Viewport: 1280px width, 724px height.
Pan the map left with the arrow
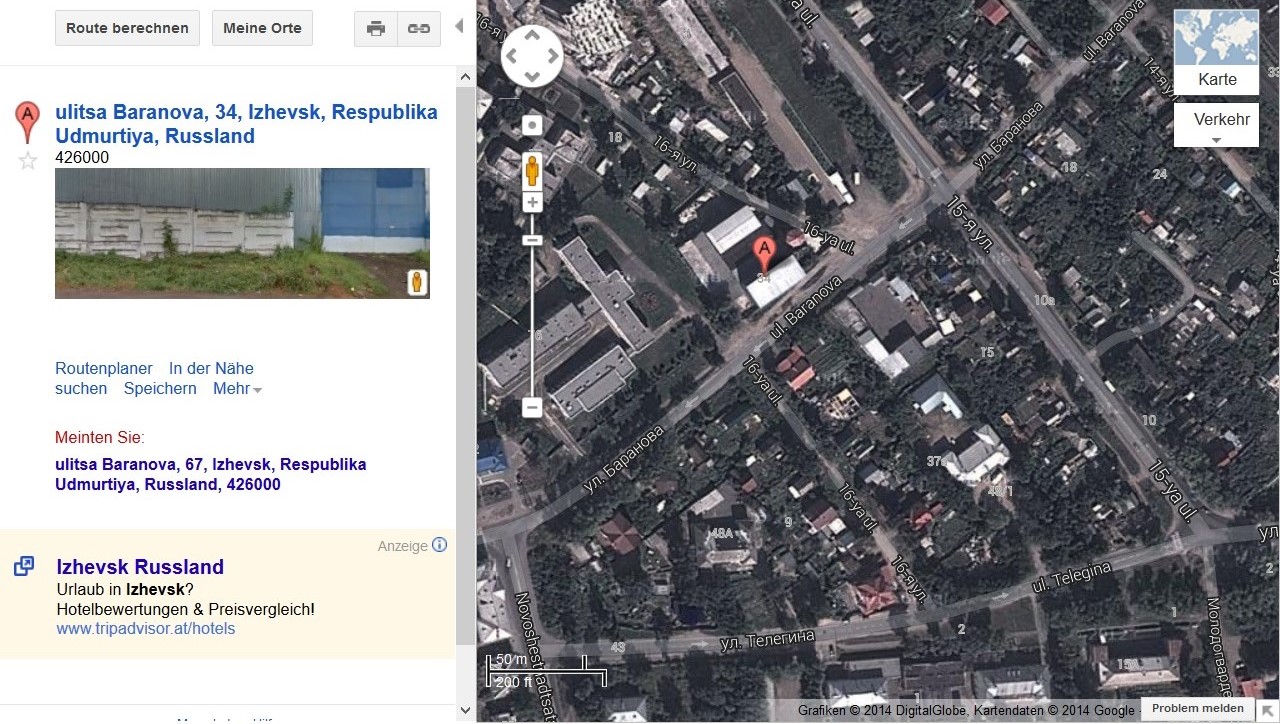(x=512, y=56)
